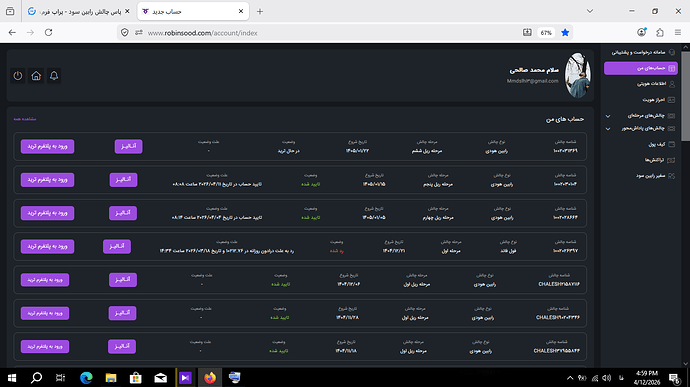Select the active 'حساب جدید' tab
Screen dimensions: 690x387
(x=193, y=11)
